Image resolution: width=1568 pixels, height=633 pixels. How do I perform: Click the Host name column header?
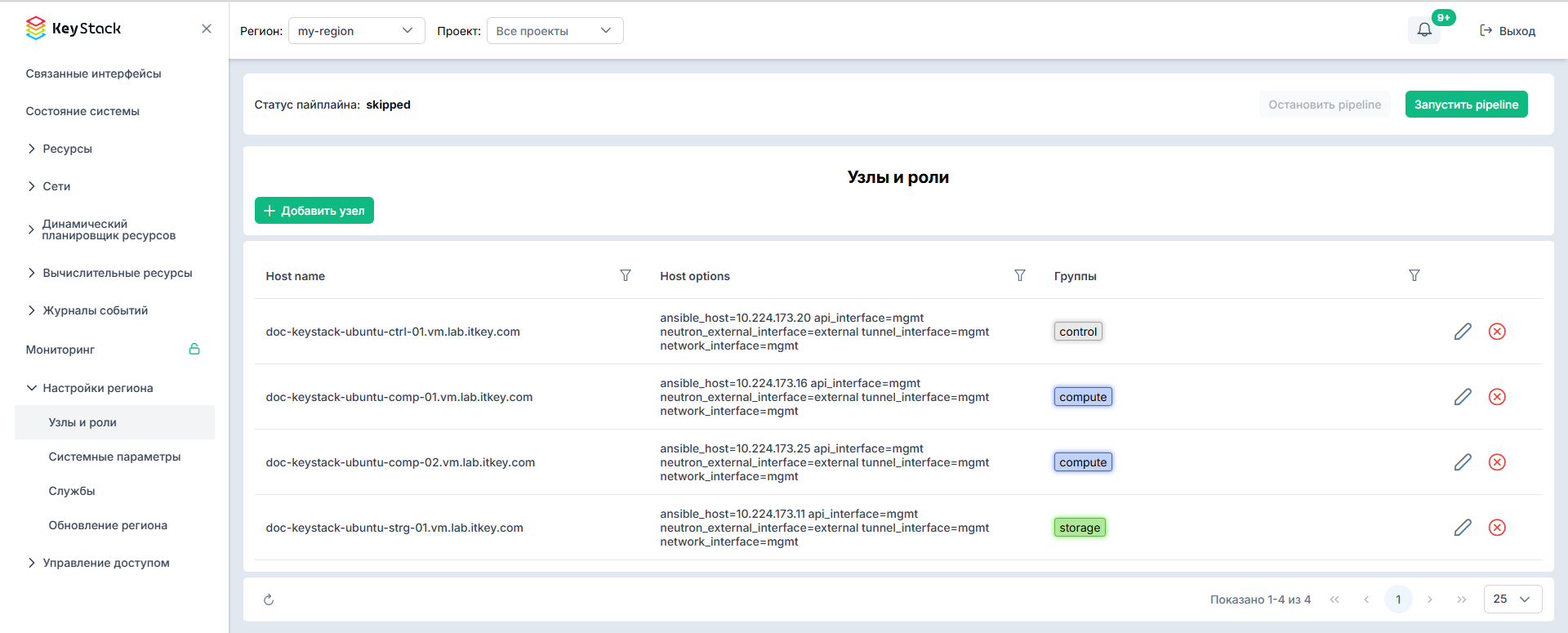click(x=296, y=276)
